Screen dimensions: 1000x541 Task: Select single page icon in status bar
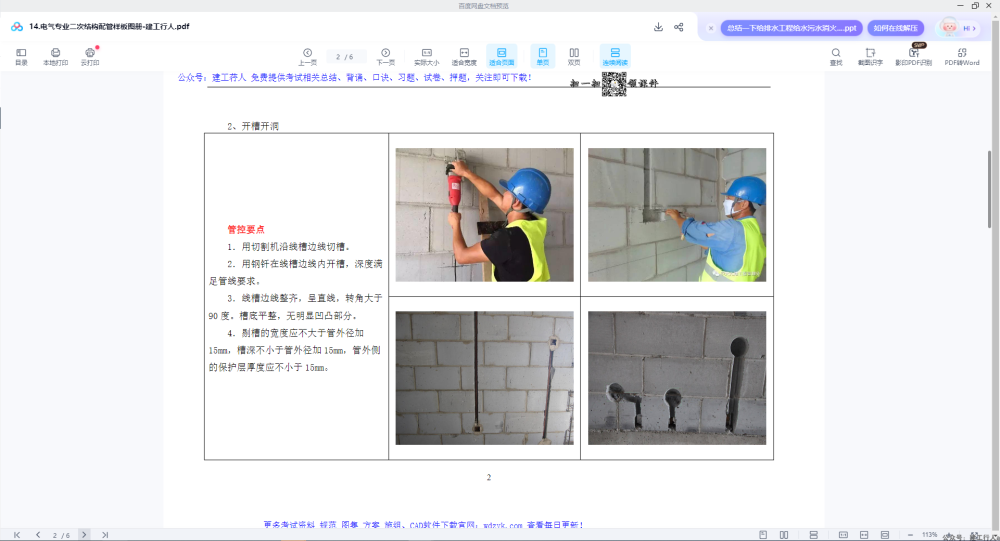click(x=763, y=535)
